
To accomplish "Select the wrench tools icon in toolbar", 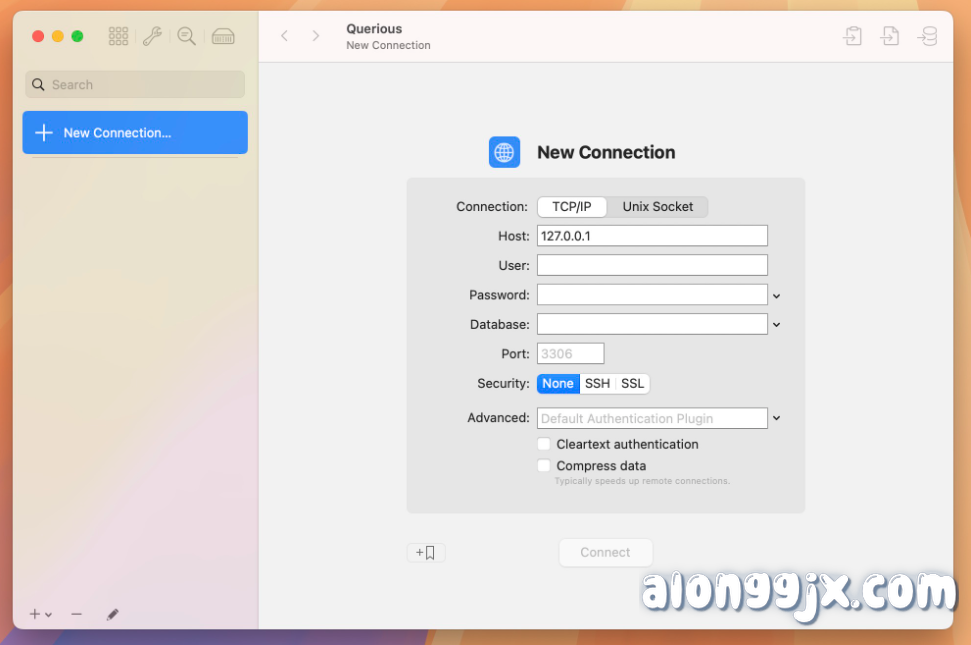I will [x=152, y=36].
